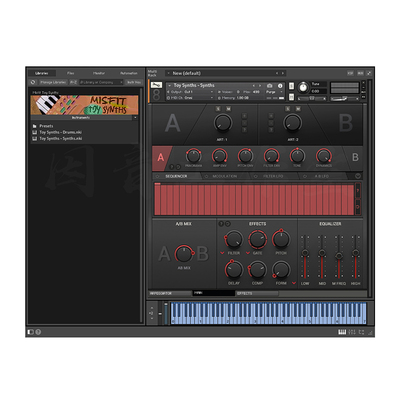Open the Purge dropdown
Screen dimensions: 400x400
[274, 92]
